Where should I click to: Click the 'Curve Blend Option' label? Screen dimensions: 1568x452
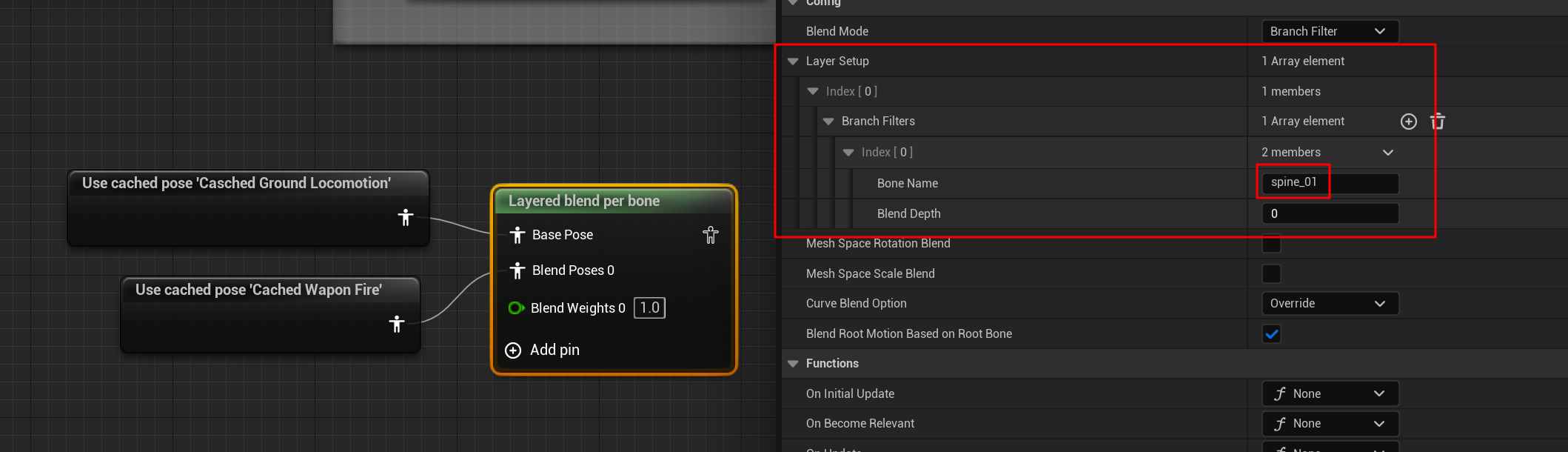(856, 303)
